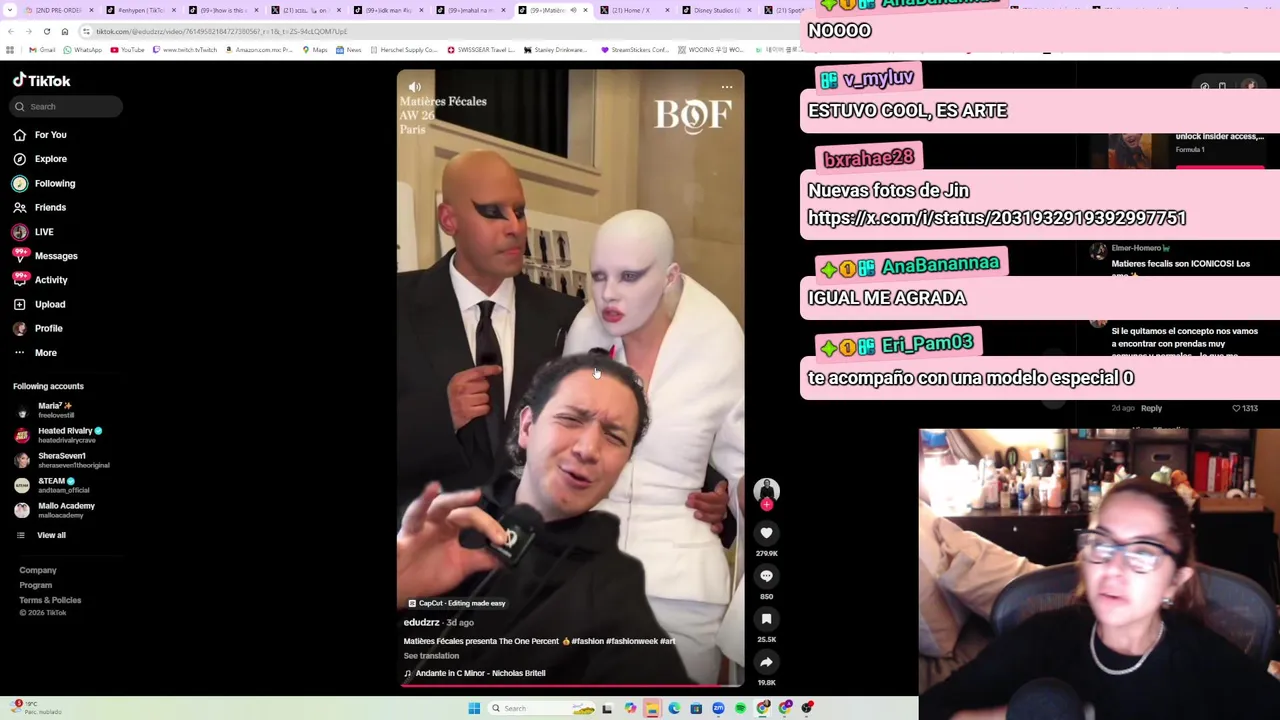The height and width of the screenshot is (720, 1280).
Task: Open the Explore compass icon
Action: [x=20, y=159]
